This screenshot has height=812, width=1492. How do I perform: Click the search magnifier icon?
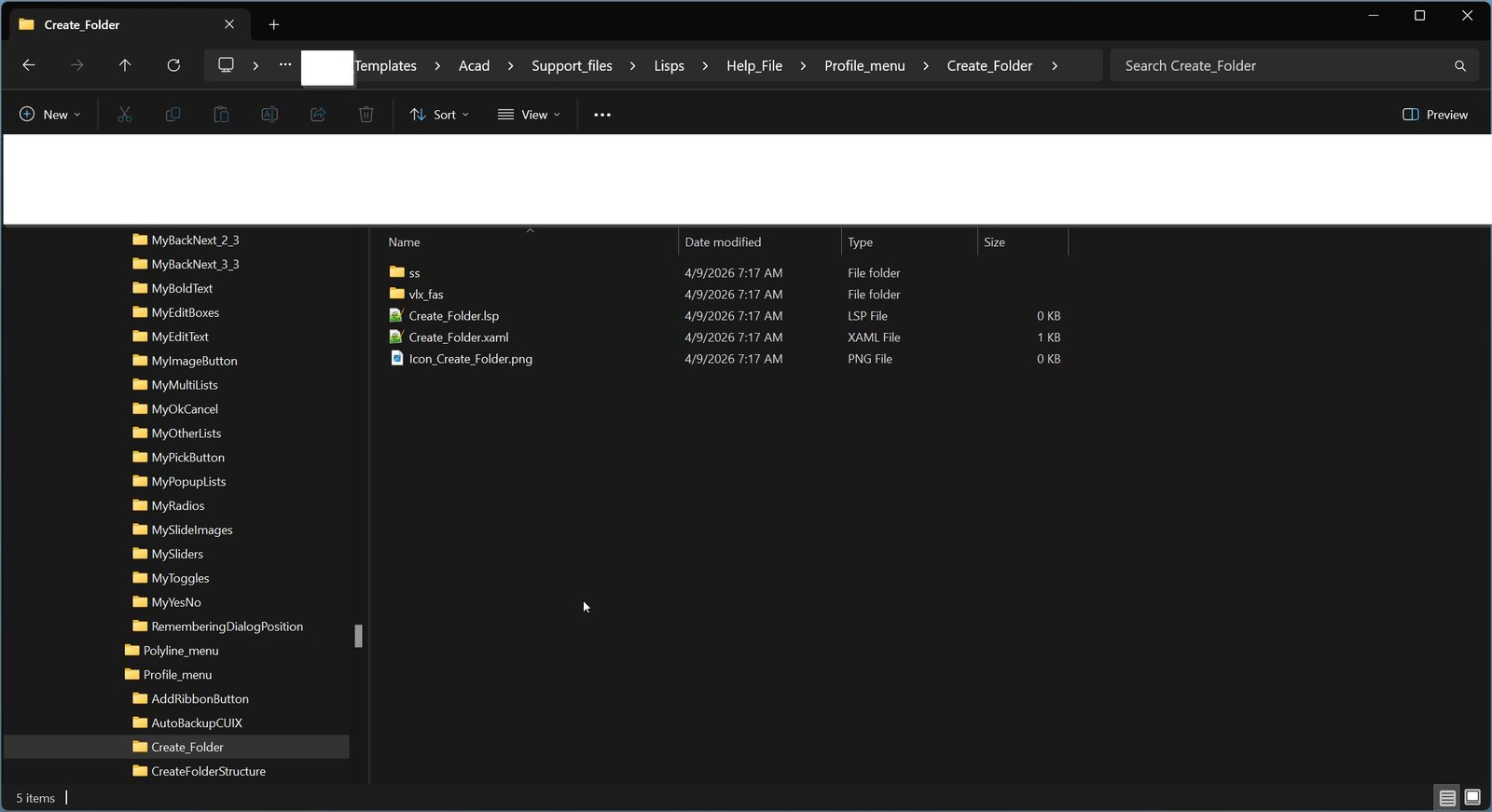point(1460,66)
